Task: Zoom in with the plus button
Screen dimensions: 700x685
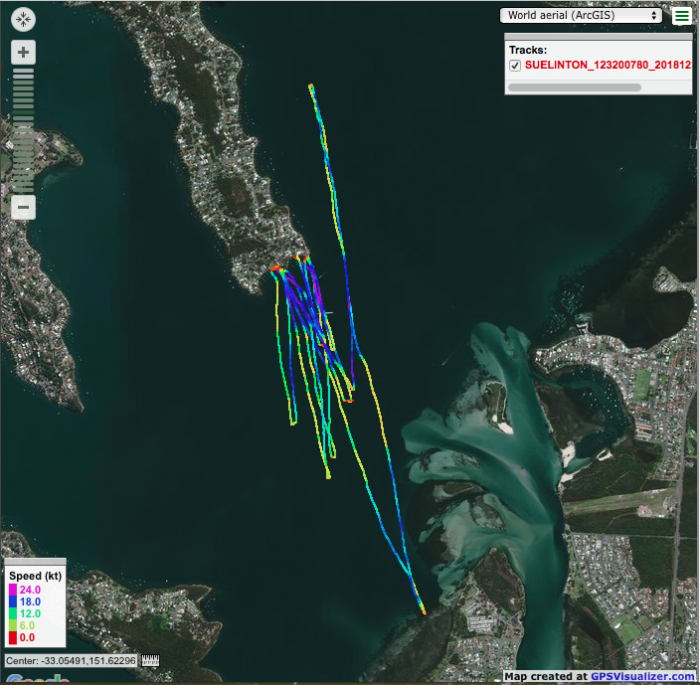Action: click(x=24, y=53)
